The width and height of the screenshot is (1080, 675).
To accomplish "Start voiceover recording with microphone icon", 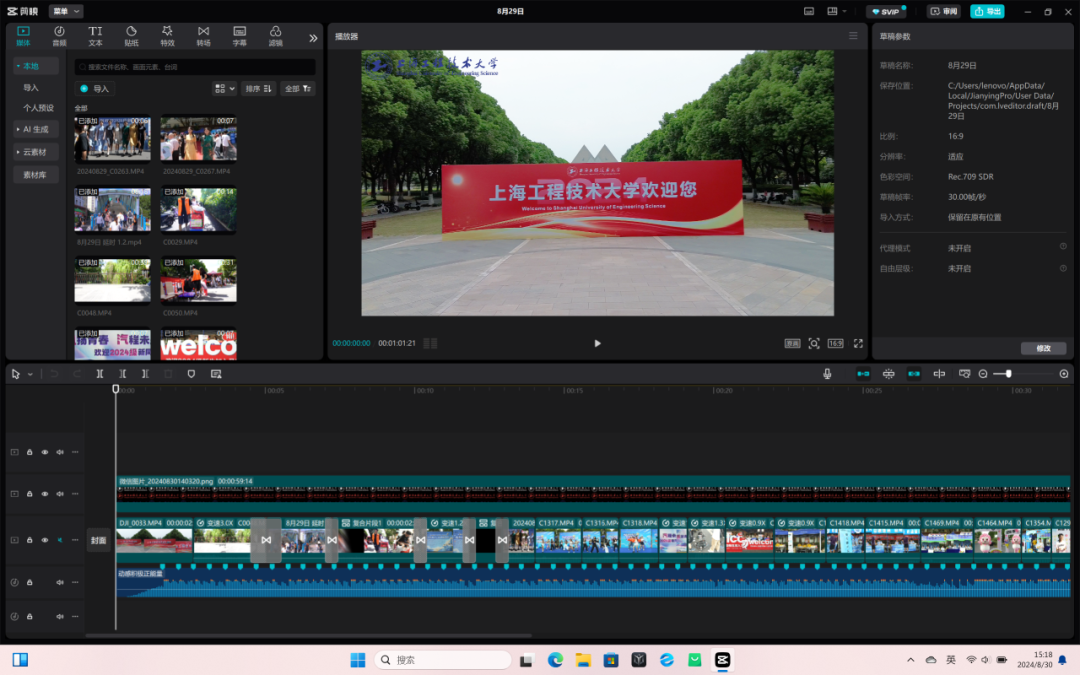I will click(x=827, y=374).
